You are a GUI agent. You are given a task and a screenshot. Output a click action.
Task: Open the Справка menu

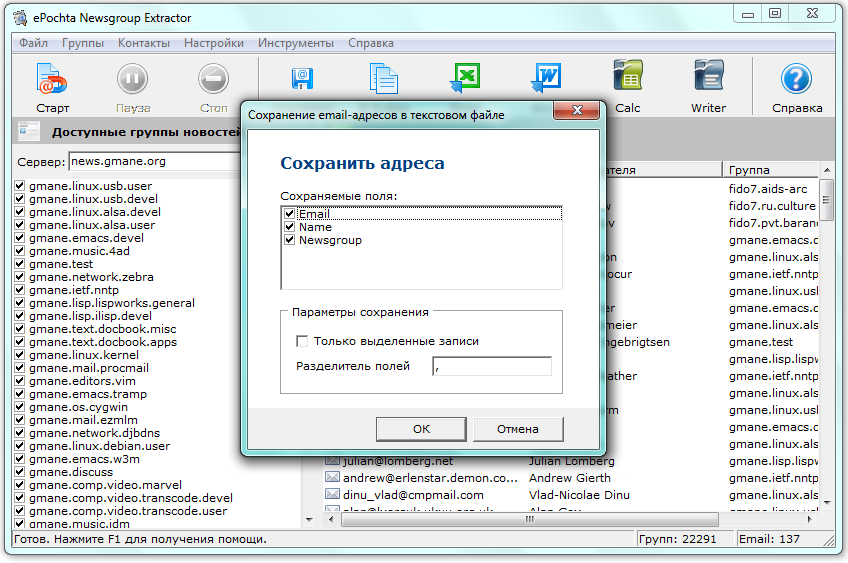tap(370, 43)
